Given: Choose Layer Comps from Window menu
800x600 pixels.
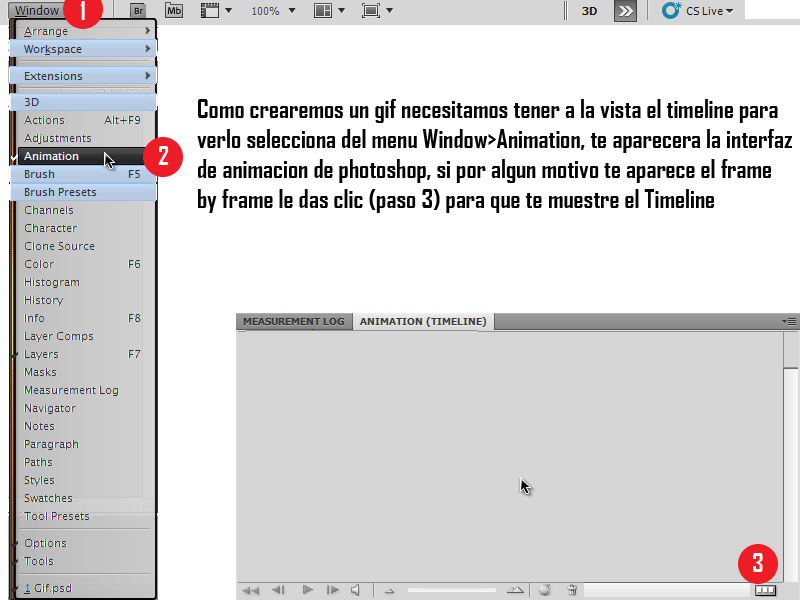Looking at the screenshot, I should (83, 336).
